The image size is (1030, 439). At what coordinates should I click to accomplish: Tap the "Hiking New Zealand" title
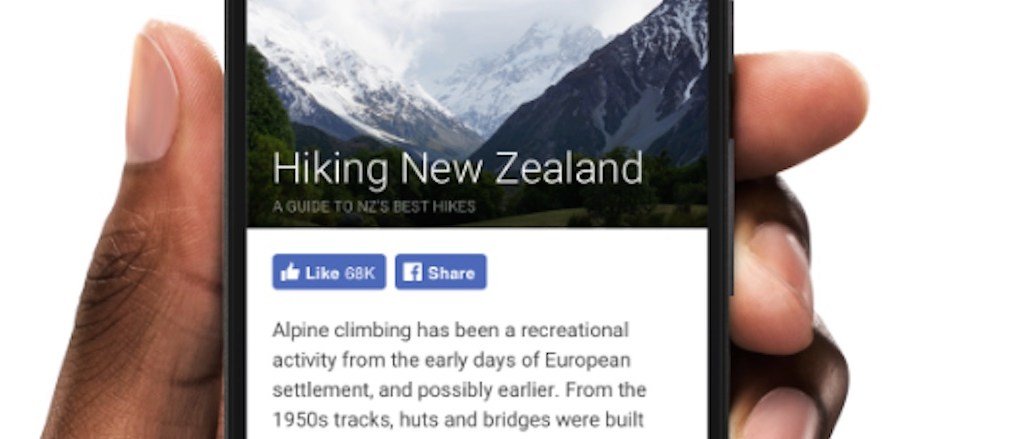point(458,169)
